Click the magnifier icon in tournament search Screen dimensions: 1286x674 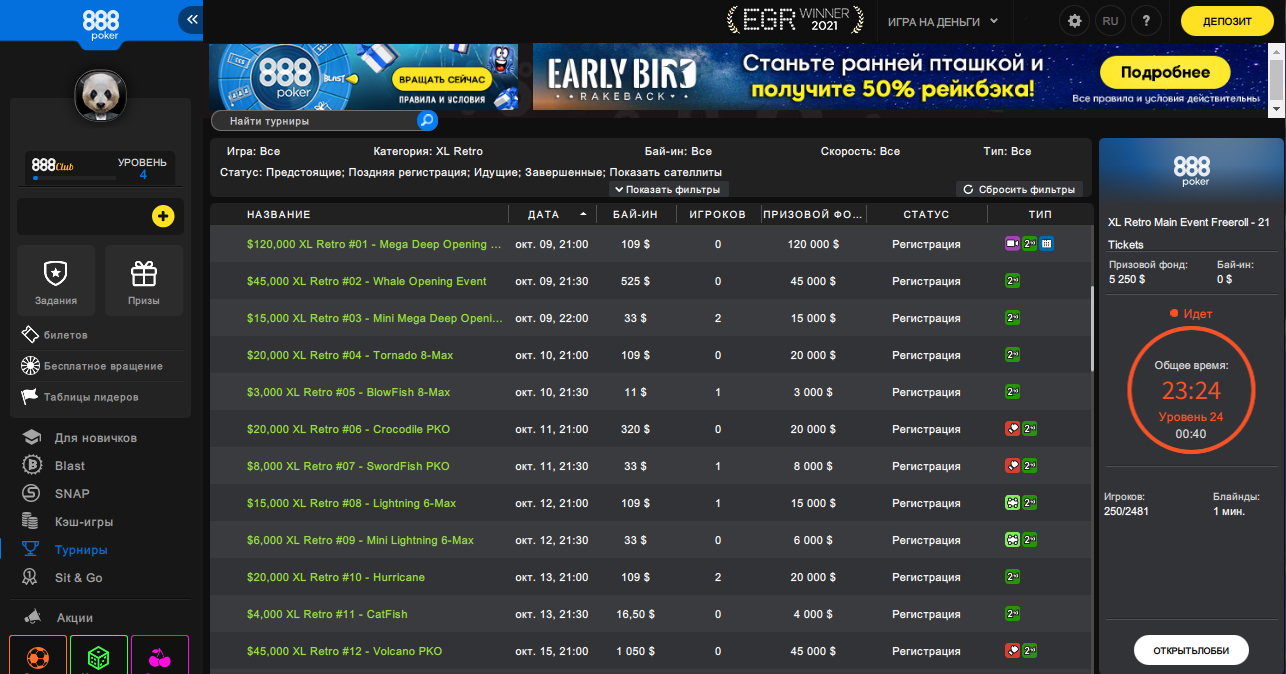(427, 121)
